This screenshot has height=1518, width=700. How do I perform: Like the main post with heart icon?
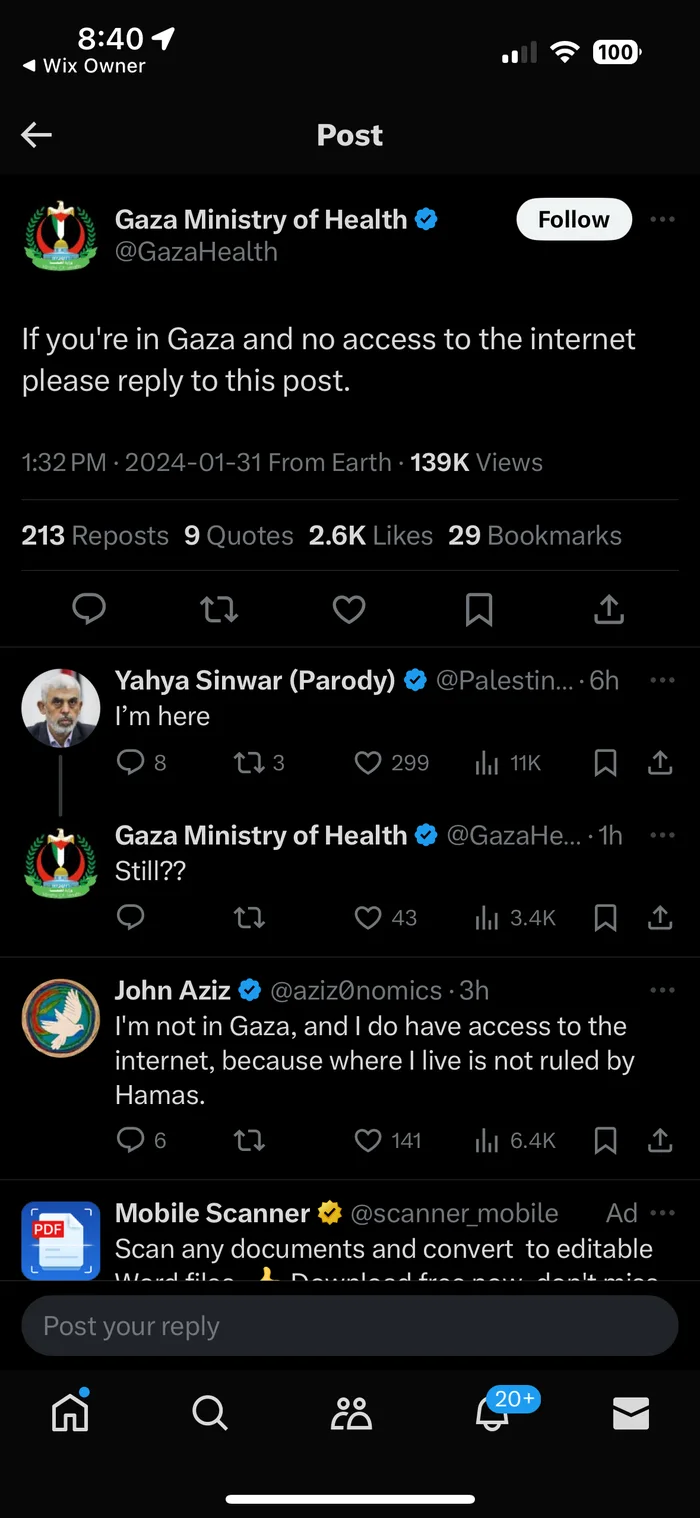349,609
